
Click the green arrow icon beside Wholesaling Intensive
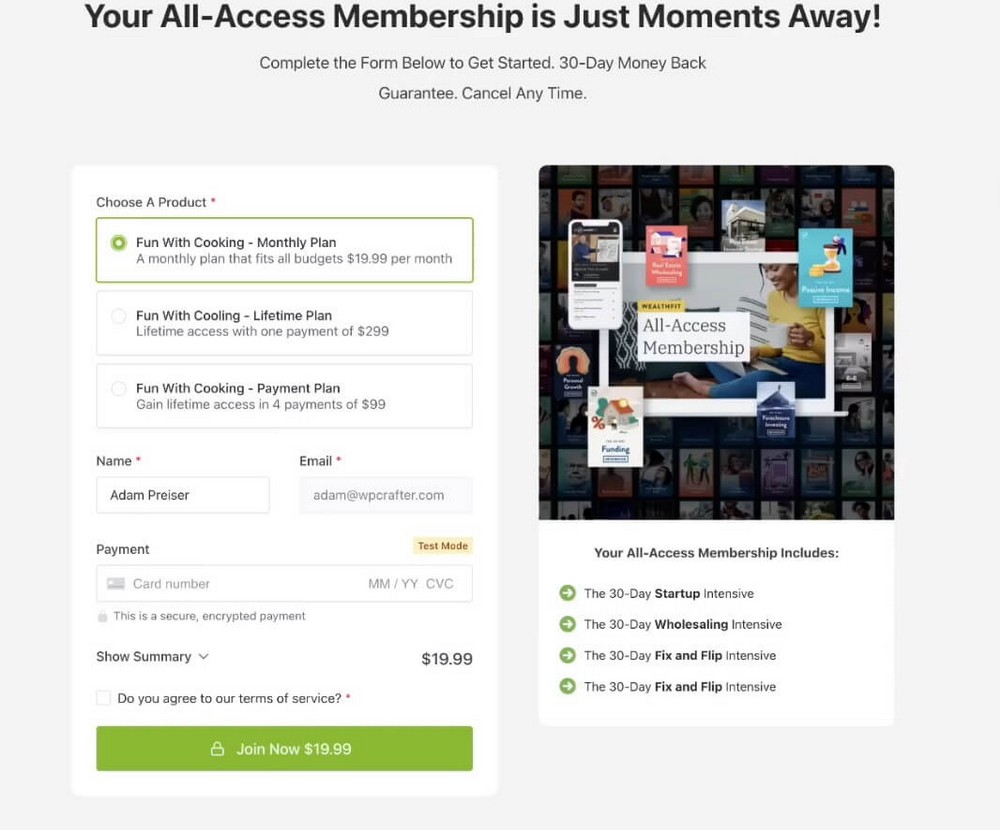pos(567,624)
